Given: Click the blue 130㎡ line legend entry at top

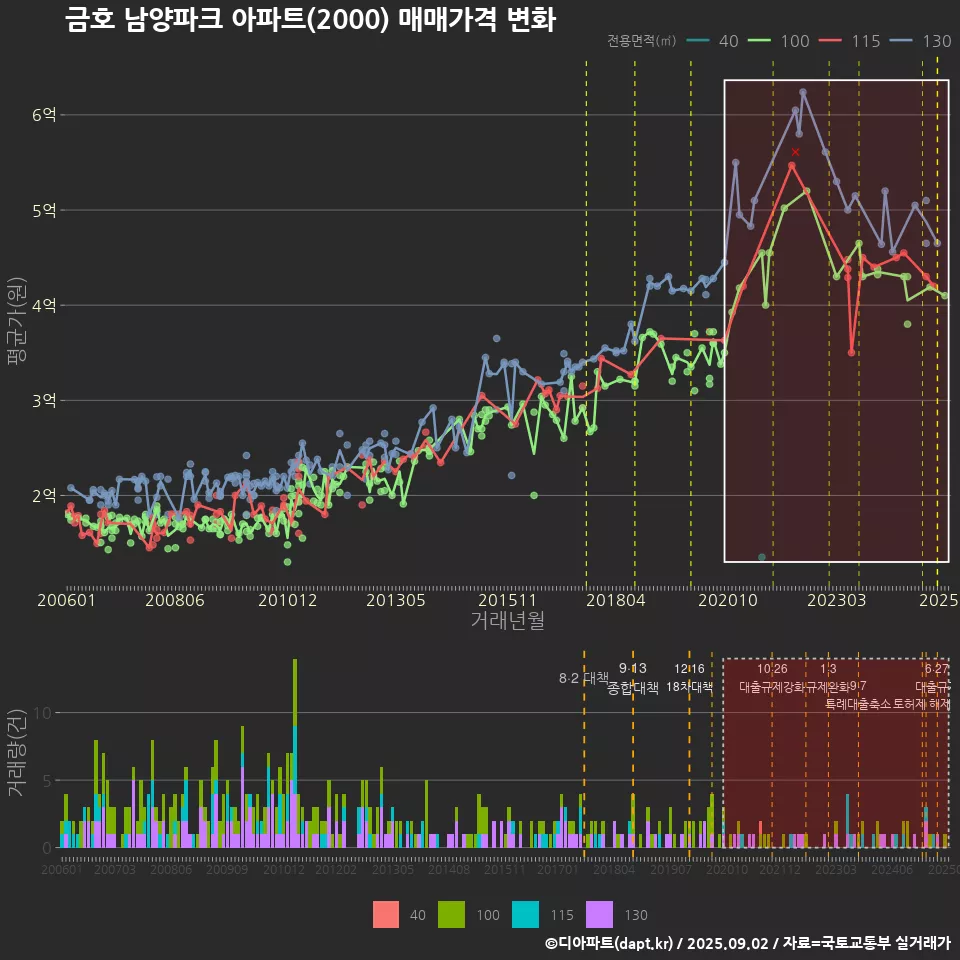Looking at the screenshot, I should tap(920, 41).
